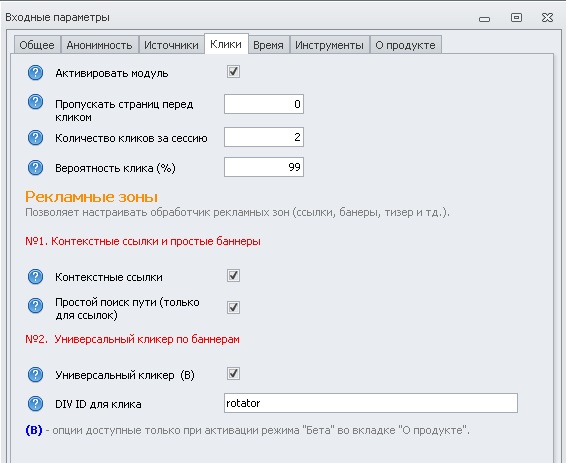
Task: Go to the Время tab
Action: (269, 45)
